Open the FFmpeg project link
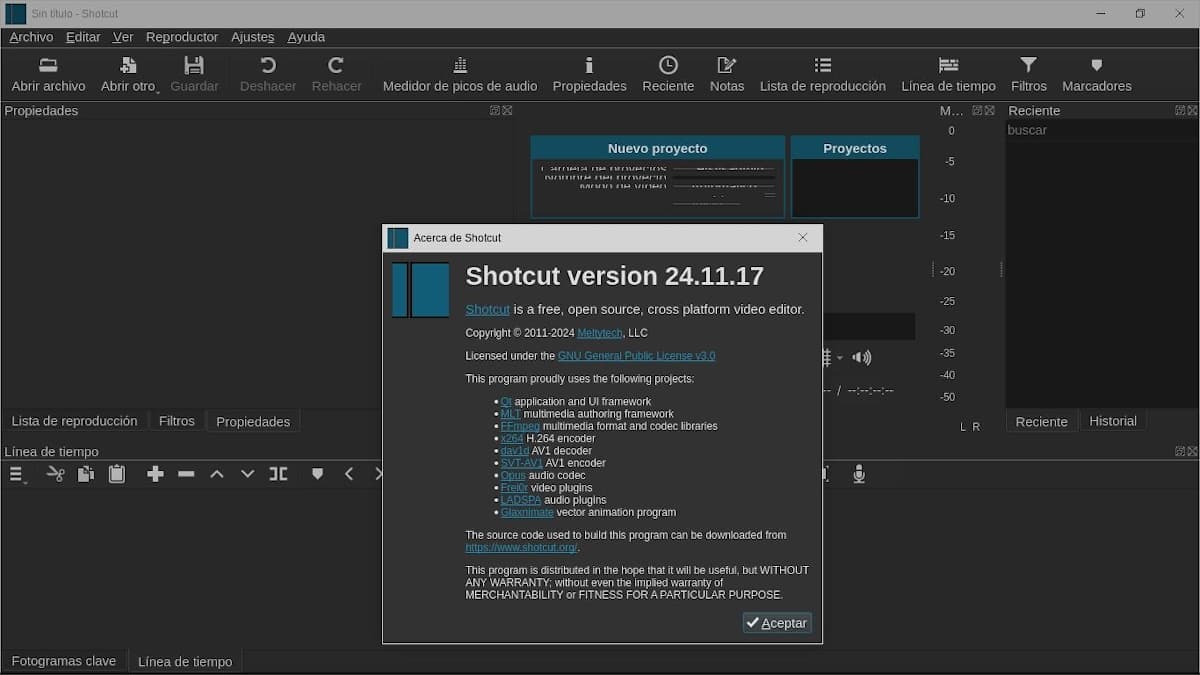1200x675 pixels. (520, 426)
